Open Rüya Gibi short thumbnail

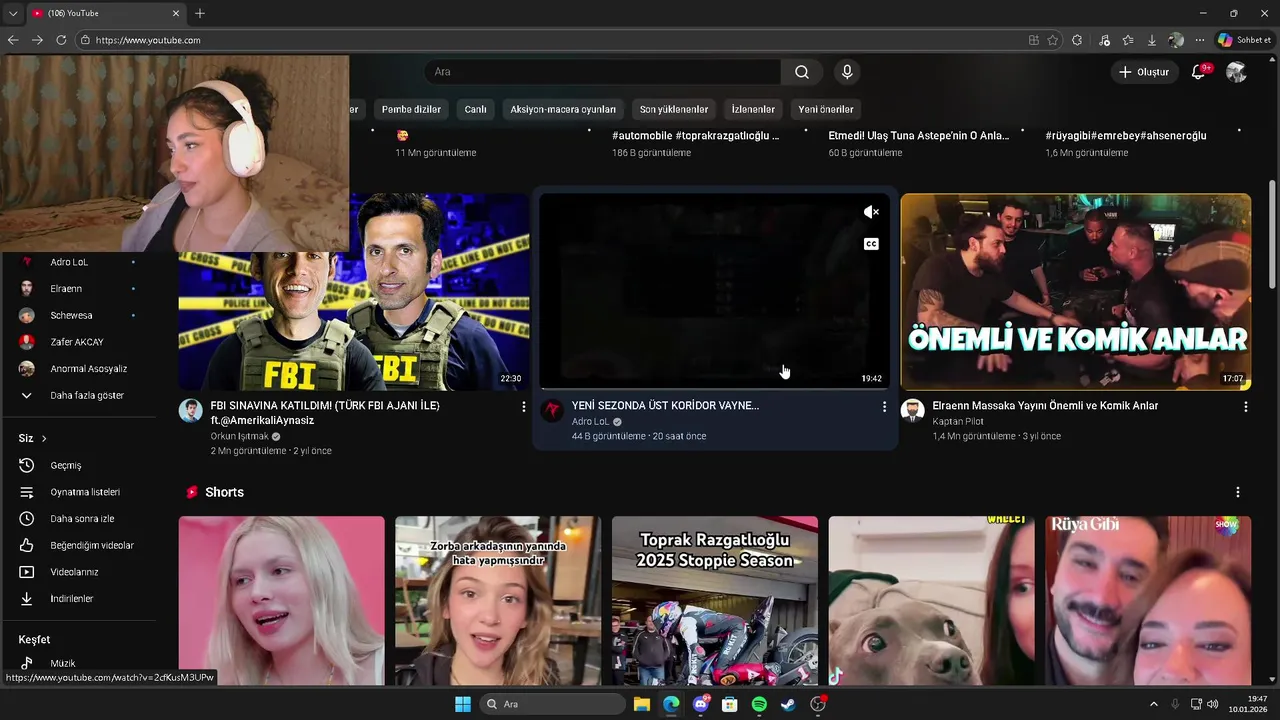[1148, 600]
